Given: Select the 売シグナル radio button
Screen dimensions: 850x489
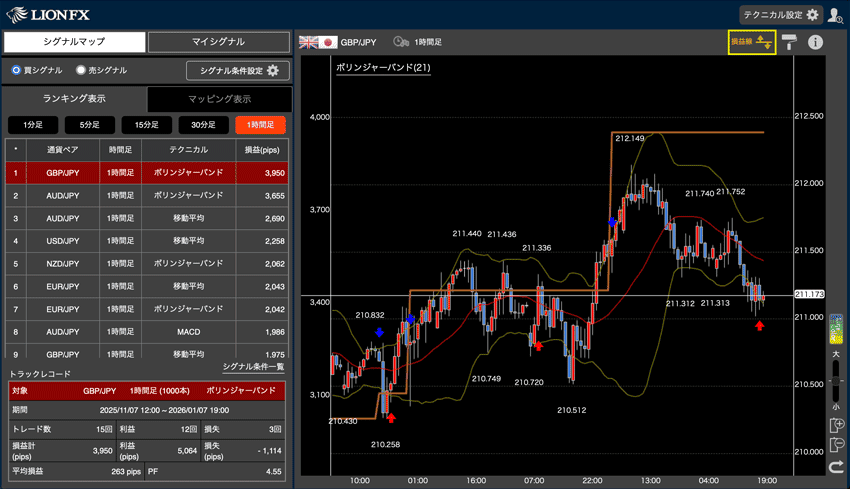Looking at the screenshot, I should pyautogui.click(x=82, y=70).
